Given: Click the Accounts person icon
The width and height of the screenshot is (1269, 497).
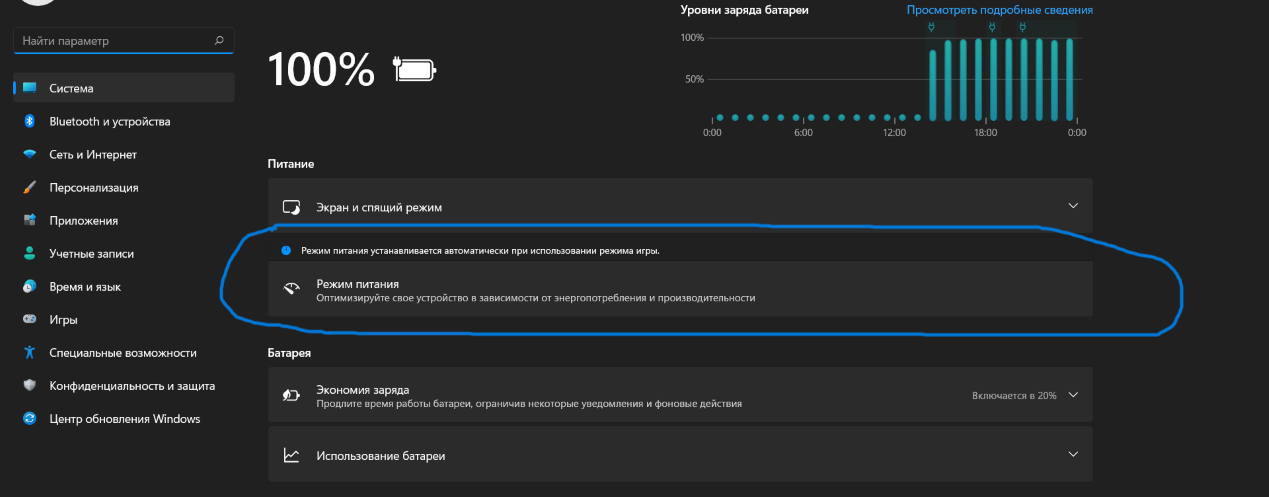Looking at the screenshot, I should coord(29,253).
